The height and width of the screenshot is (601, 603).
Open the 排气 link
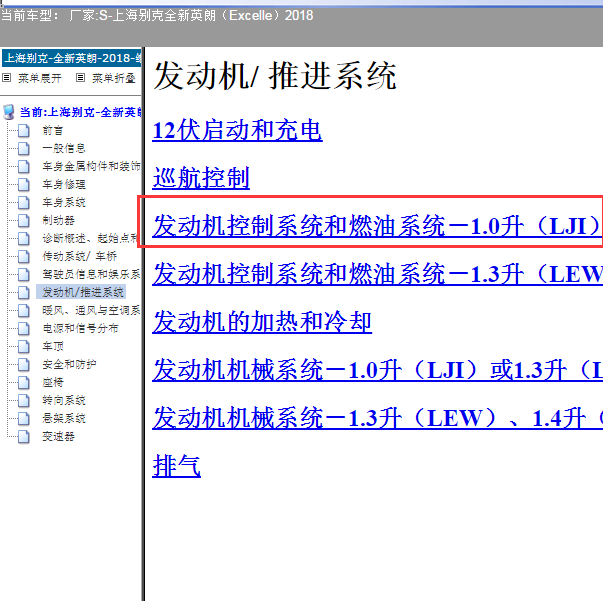click(x=177, y=466)
